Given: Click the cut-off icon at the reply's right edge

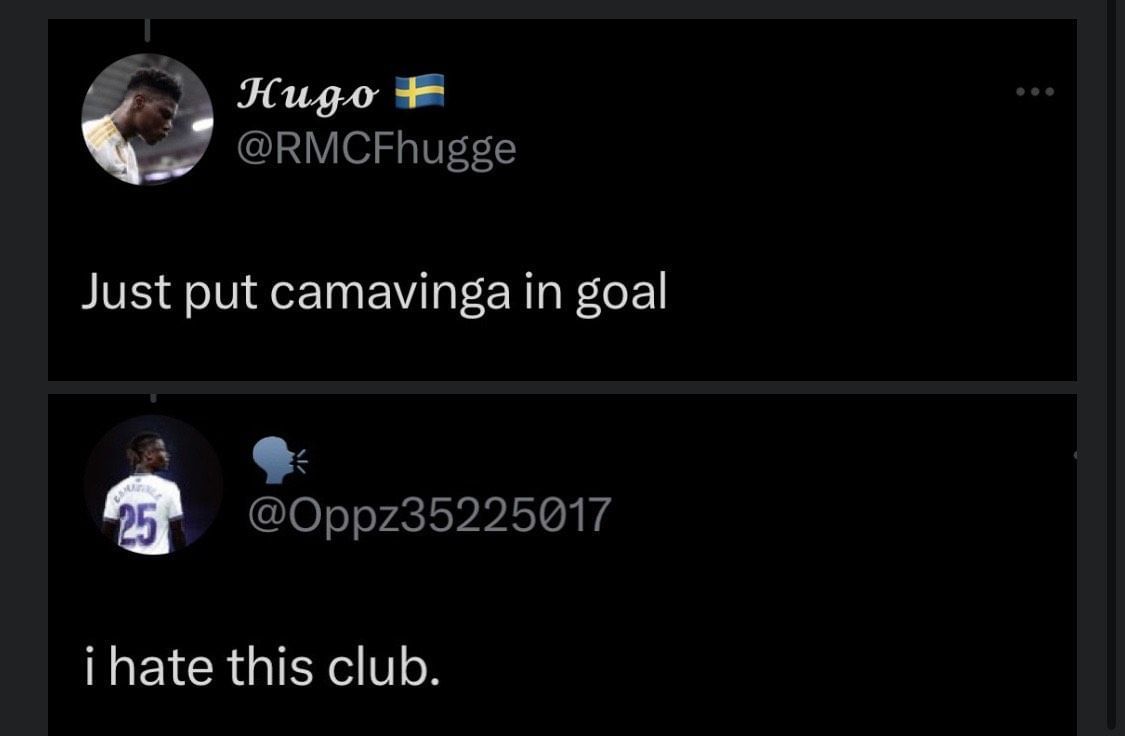Looking at the screenshot, I should [1074, 456].
